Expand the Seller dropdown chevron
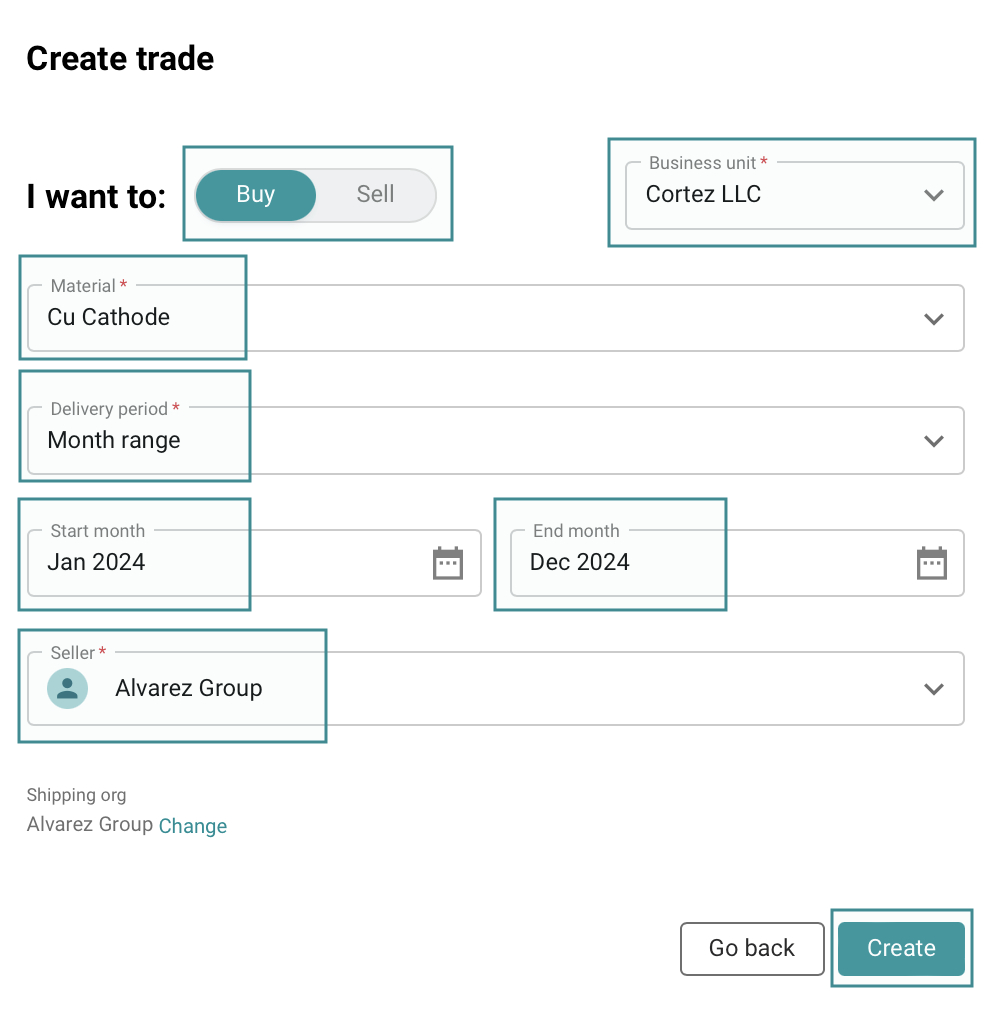This screenshot has width=1000, height=1009. (934, 689)
